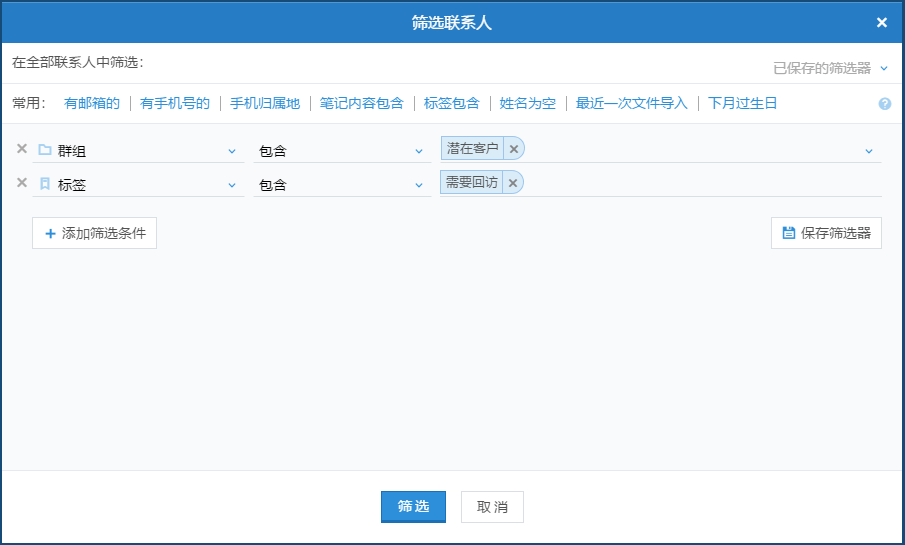This screenshot has width=905, height=545.
Task: Close the 筛选联系人 dialog
Action: (x=881, y=23)
